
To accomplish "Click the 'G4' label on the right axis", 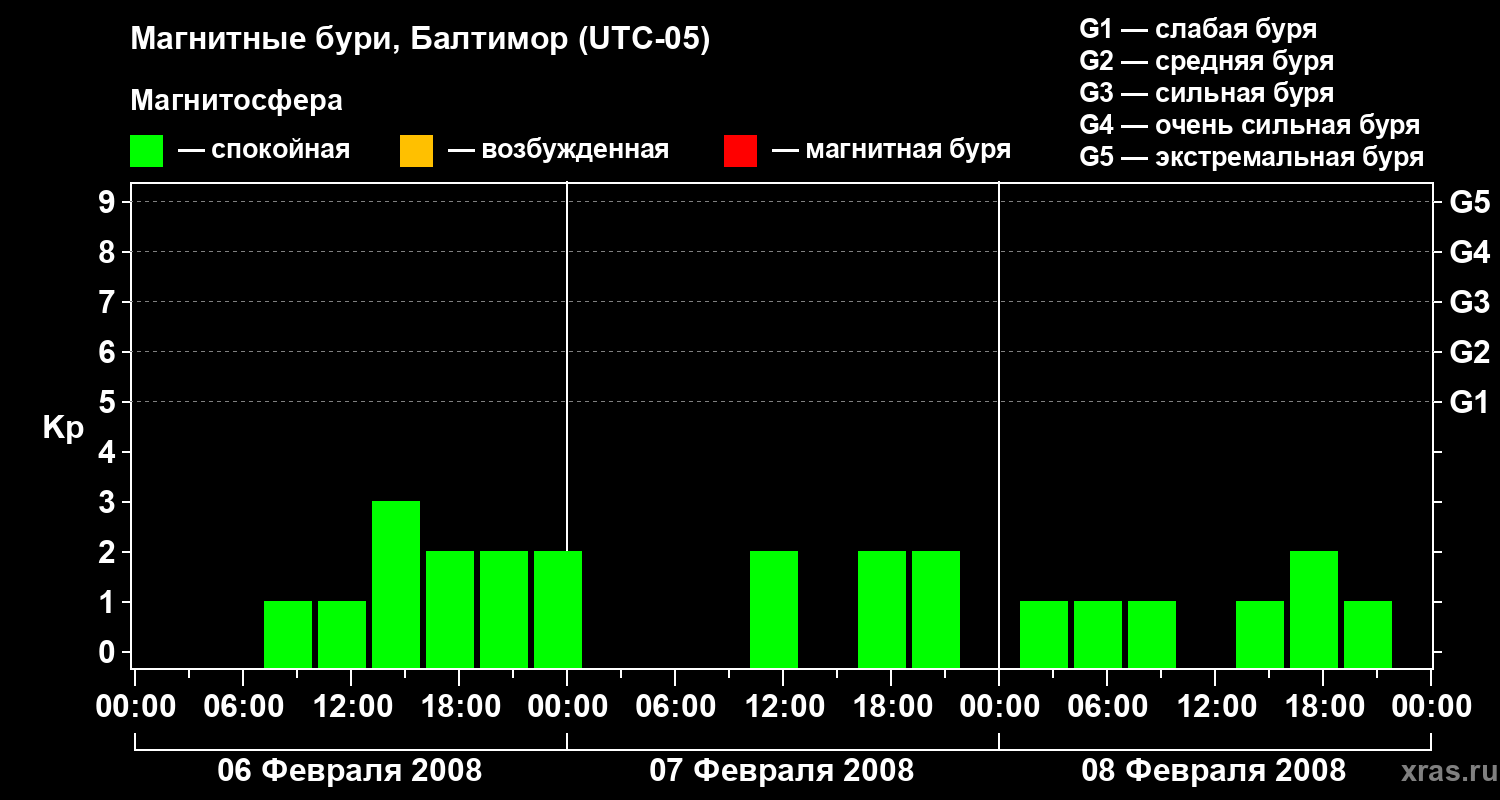I will coord(1469,252).
